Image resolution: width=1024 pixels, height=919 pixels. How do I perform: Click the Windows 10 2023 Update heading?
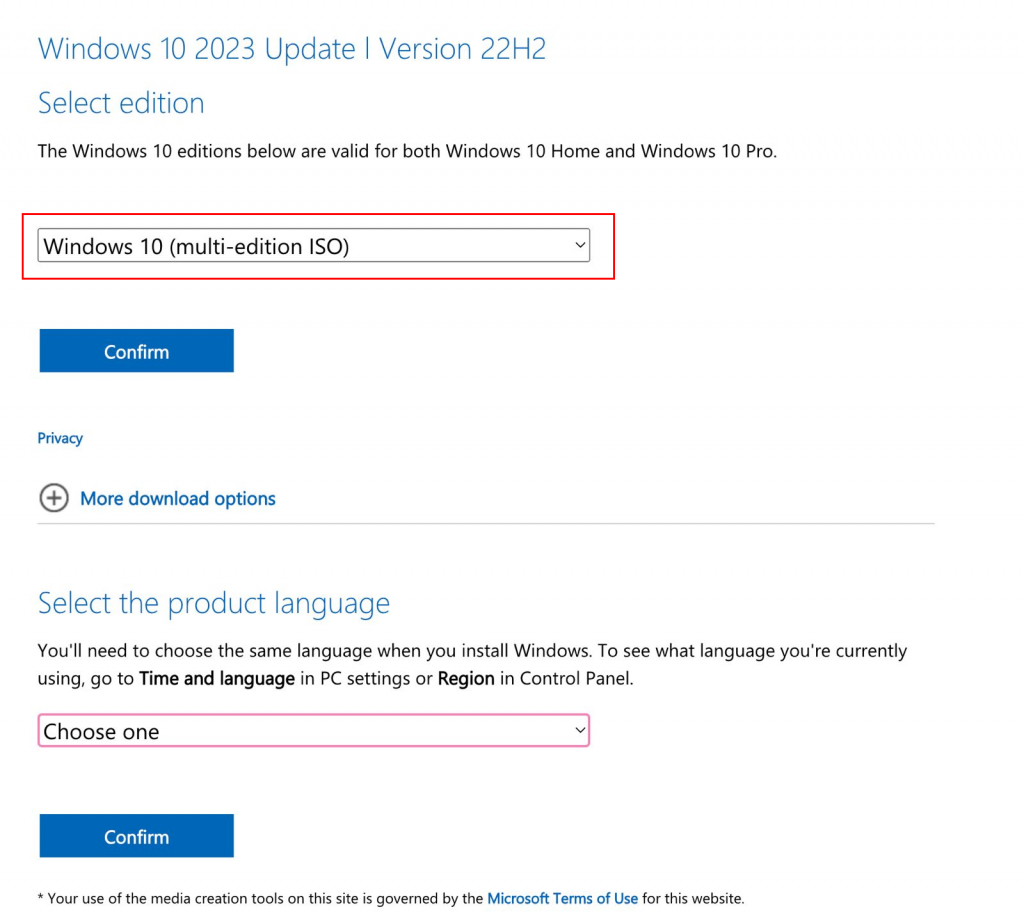click(291, 49)
